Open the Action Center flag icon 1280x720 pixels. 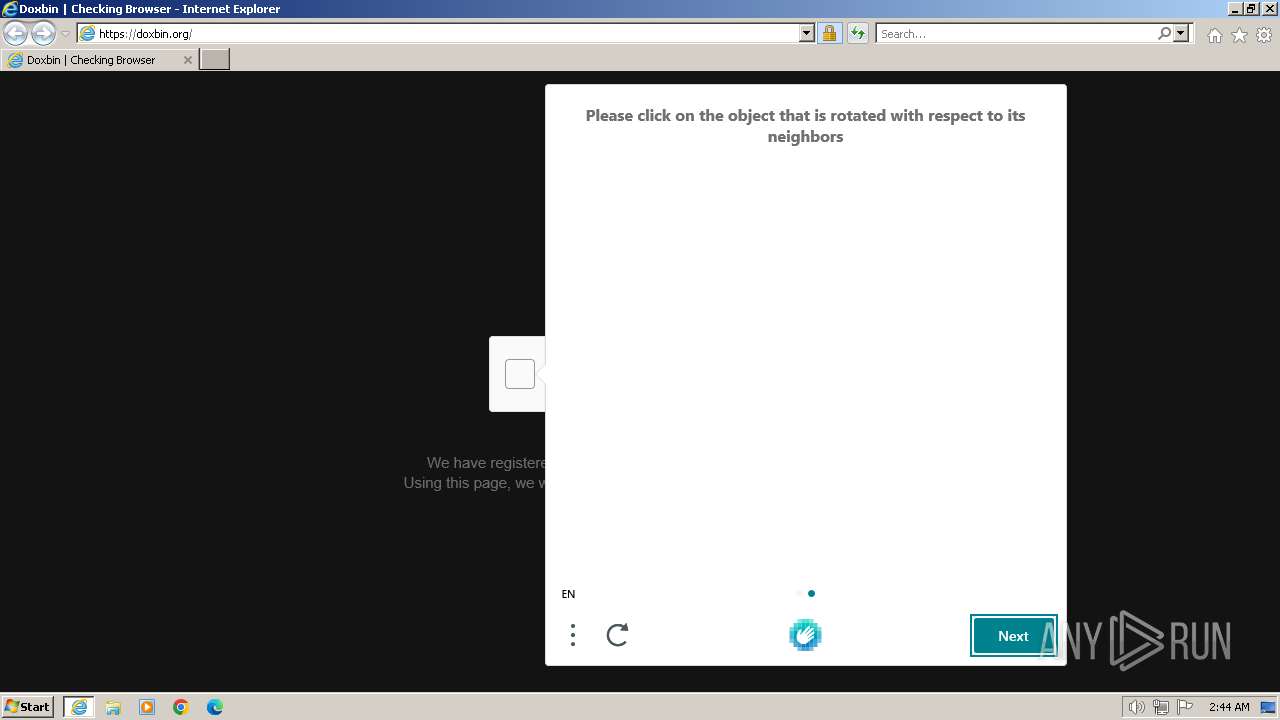1185,707
